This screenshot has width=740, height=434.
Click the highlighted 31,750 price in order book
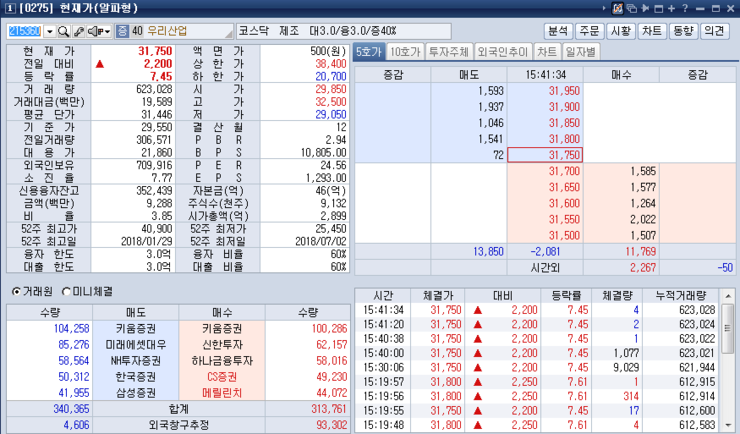(545, 155)
